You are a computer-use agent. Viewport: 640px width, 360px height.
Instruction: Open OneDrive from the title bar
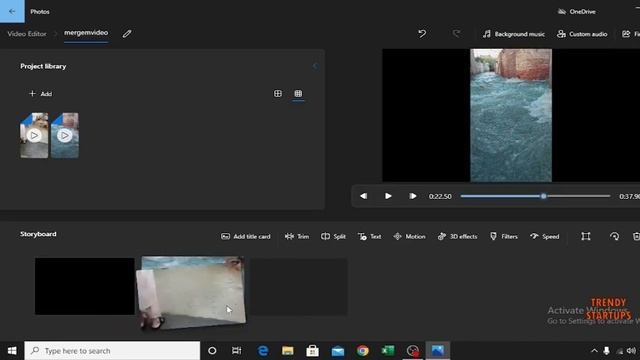tap(576, 11)
